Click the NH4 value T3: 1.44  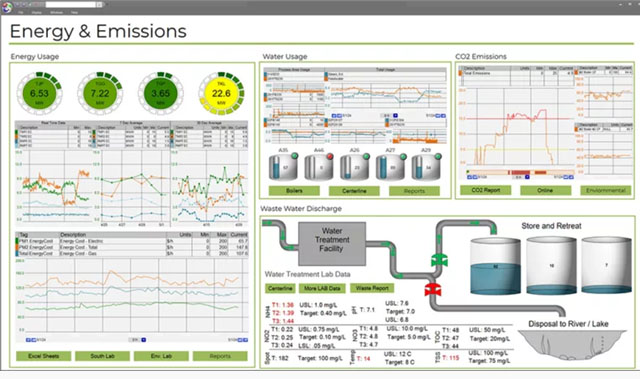283,321
